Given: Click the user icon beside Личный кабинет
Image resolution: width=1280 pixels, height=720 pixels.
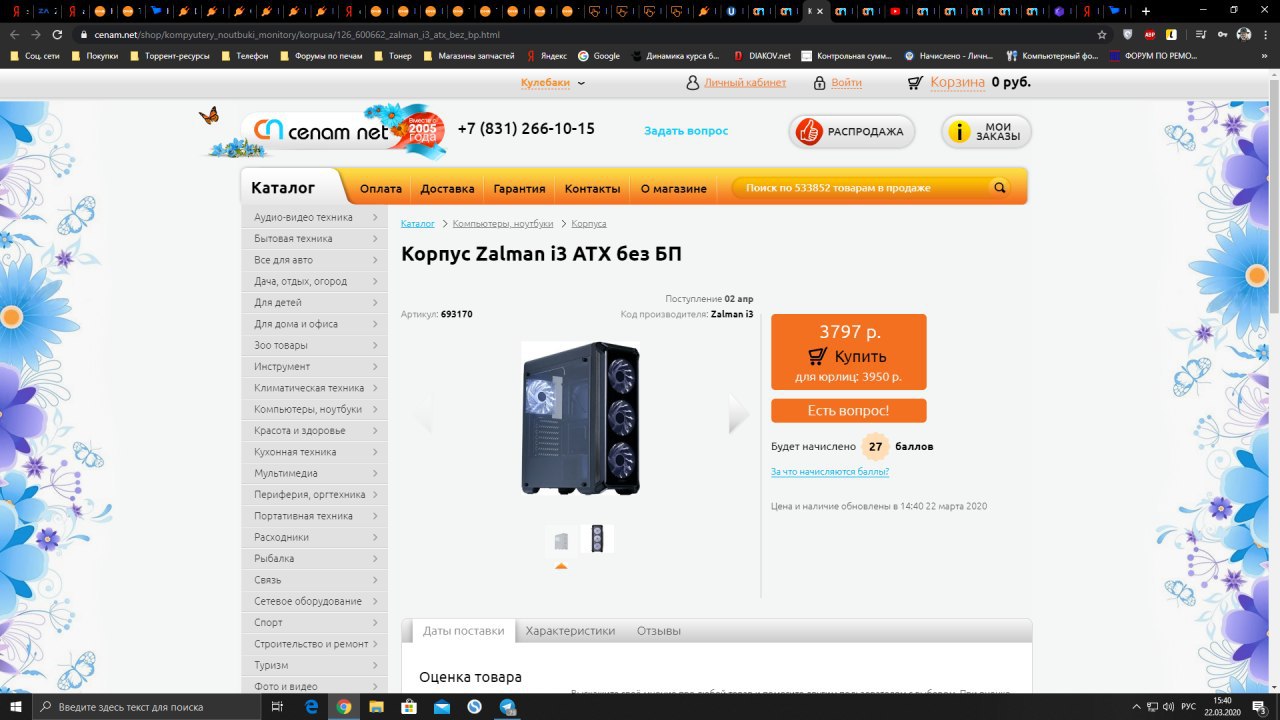Looking at the screenshot, I should coord(693,83).
